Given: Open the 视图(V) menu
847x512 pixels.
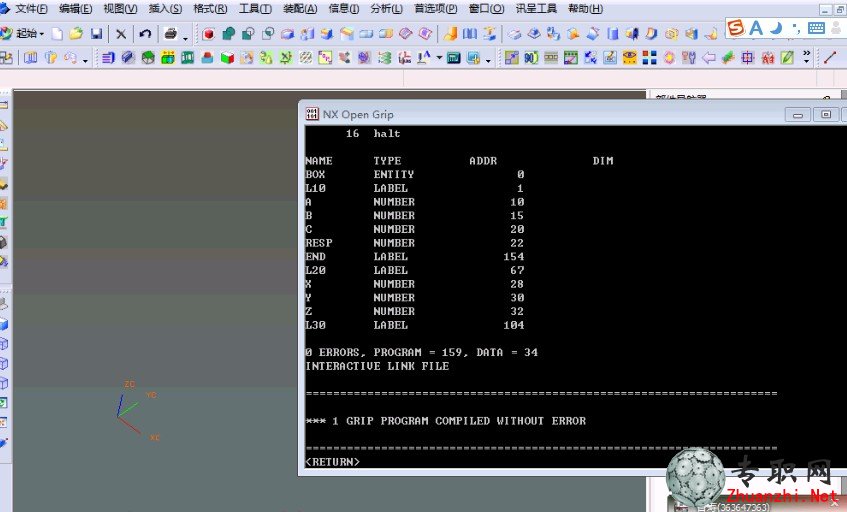Looking at the screenshot, I should (x=120, y=9).
